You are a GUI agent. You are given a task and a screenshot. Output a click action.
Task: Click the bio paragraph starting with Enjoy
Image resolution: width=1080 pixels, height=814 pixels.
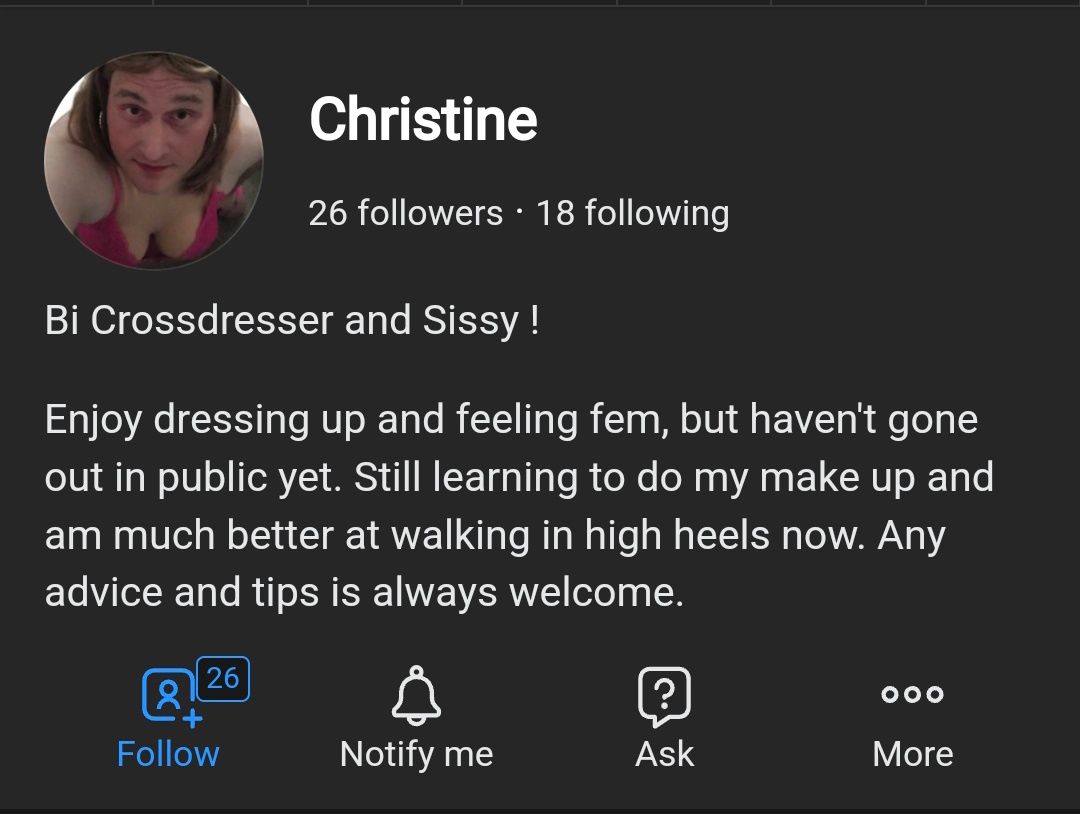[x=519, y=505]
